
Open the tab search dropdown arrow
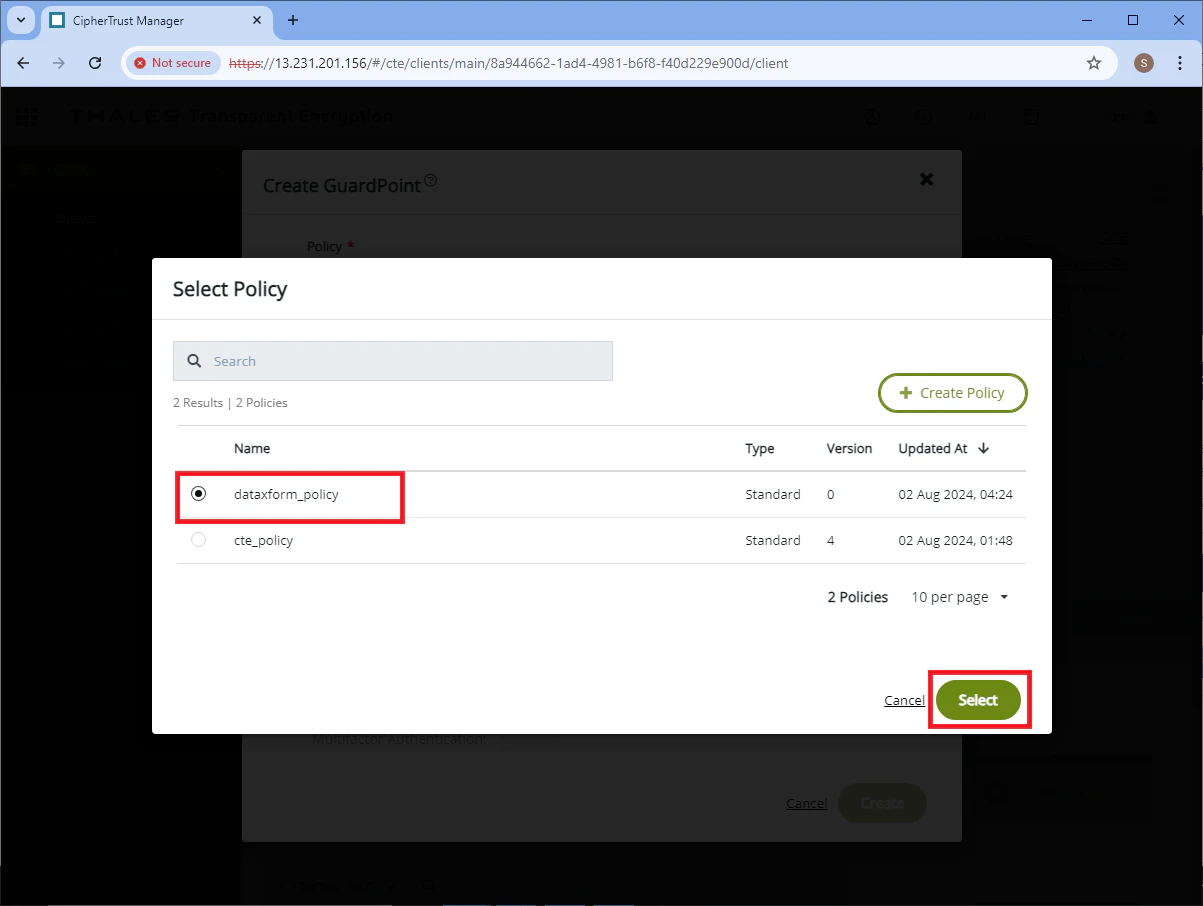pyautogui.click(x=21, y=20)
